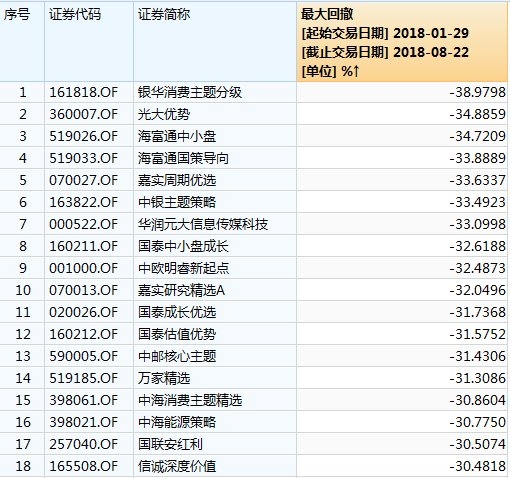Select security code 360007.OF
Image resolution: width=510 pixels, height=478 pixels.
click(84, 114)
